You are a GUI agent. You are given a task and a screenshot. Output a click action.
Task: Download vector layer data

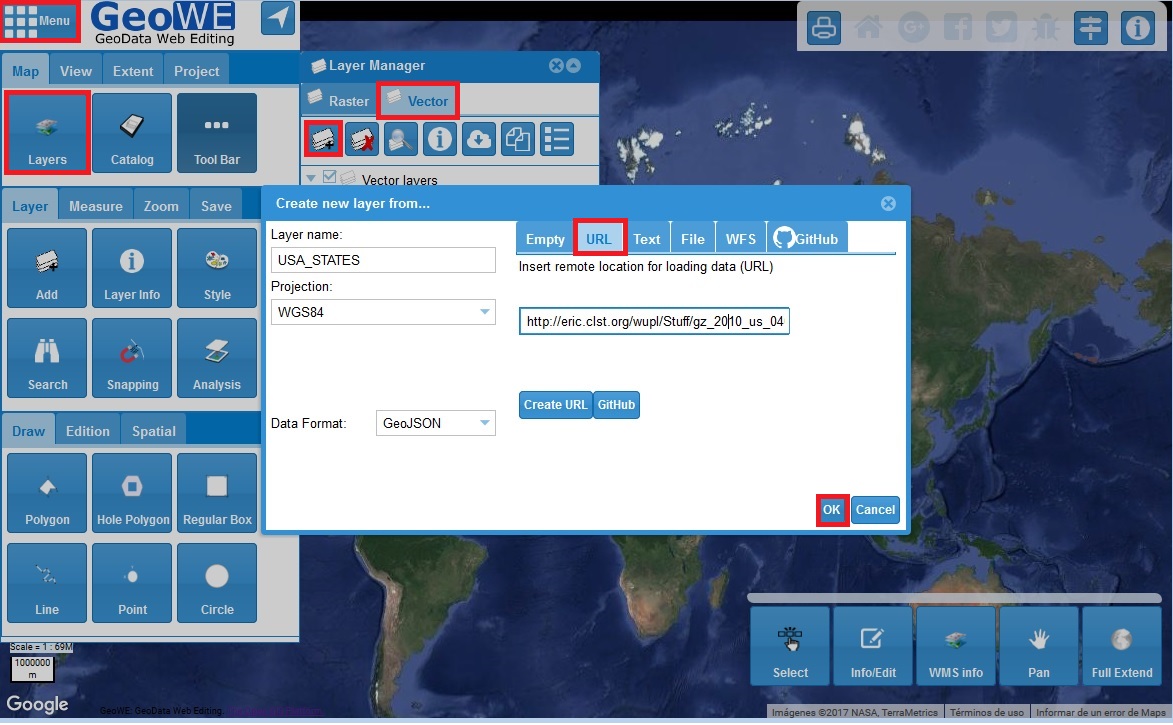coord(478,139)
